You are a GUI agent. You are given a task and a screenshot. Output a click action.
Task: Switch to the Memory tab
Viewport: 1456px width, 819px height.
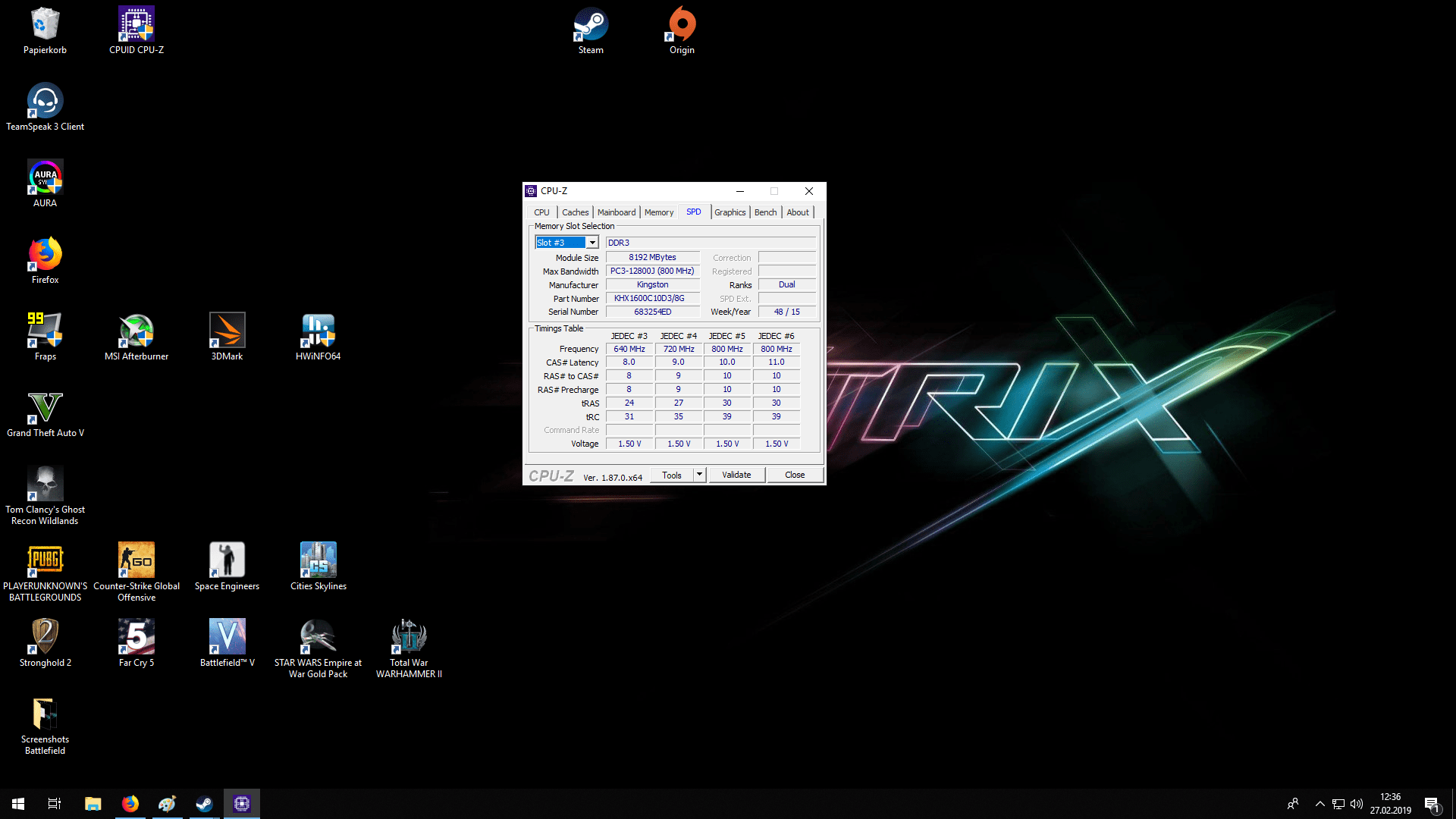659,212
